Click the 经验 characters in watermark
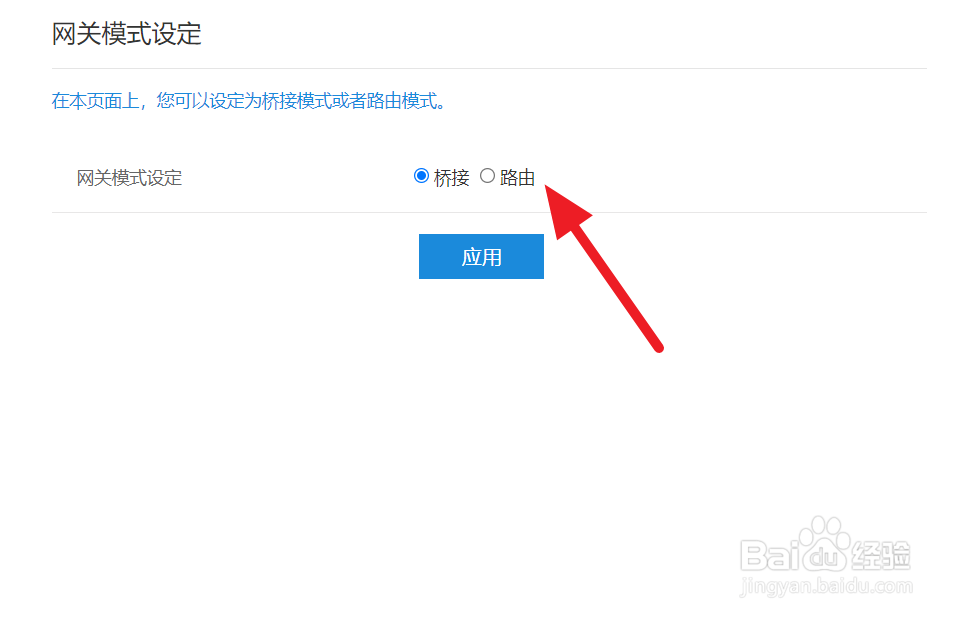This screenshot has width=965, height=619. (881, 555)
